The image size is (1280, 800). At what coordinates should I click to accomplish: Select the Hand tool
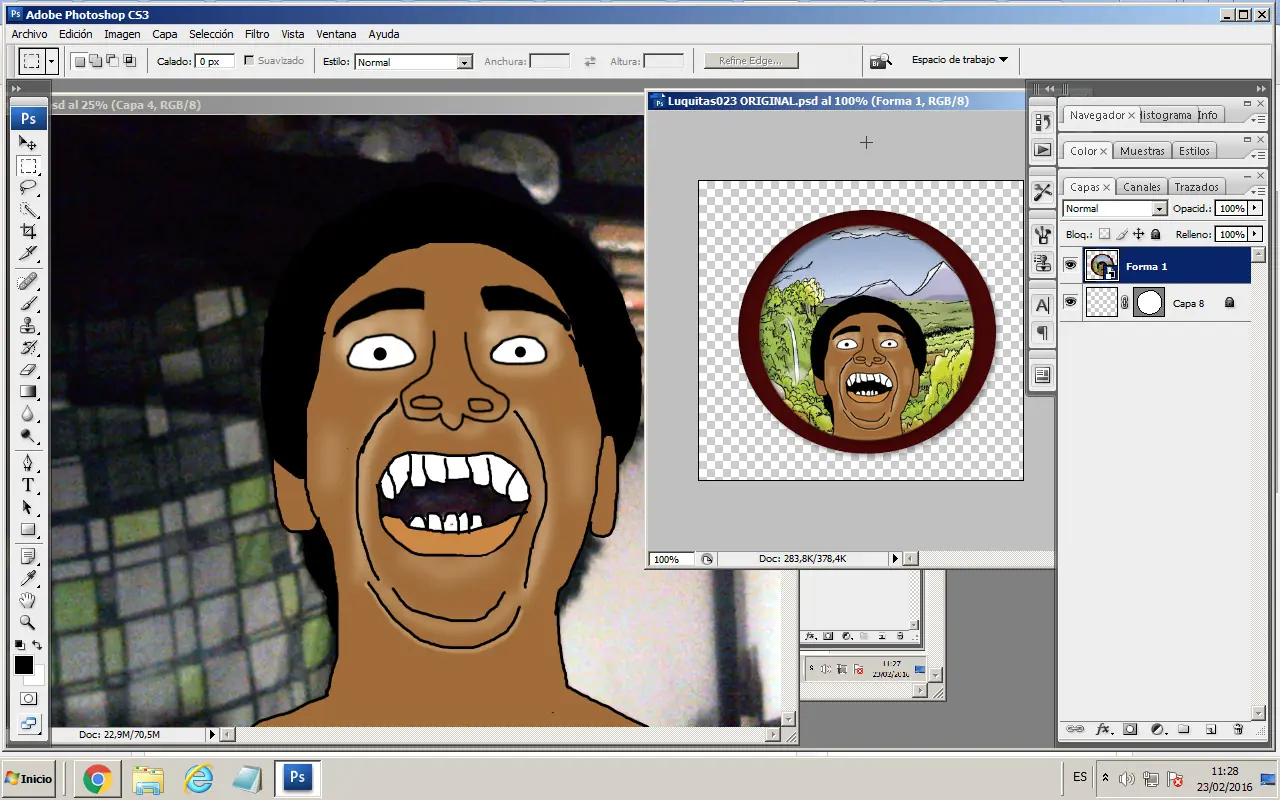28,600
